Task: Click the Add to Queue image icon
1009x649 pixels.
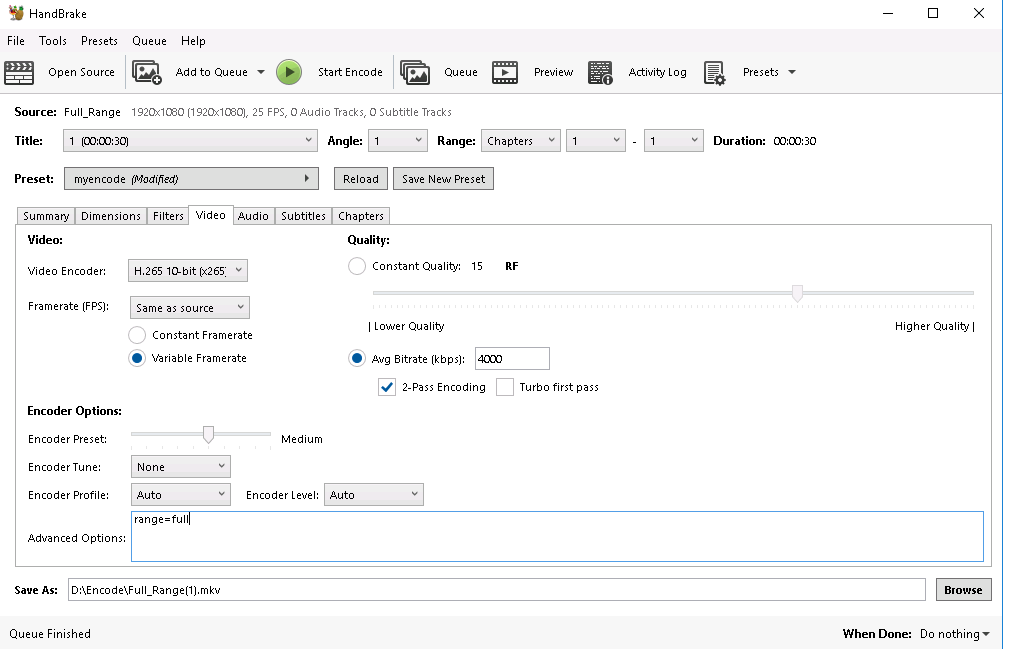Action: [147, 72]
